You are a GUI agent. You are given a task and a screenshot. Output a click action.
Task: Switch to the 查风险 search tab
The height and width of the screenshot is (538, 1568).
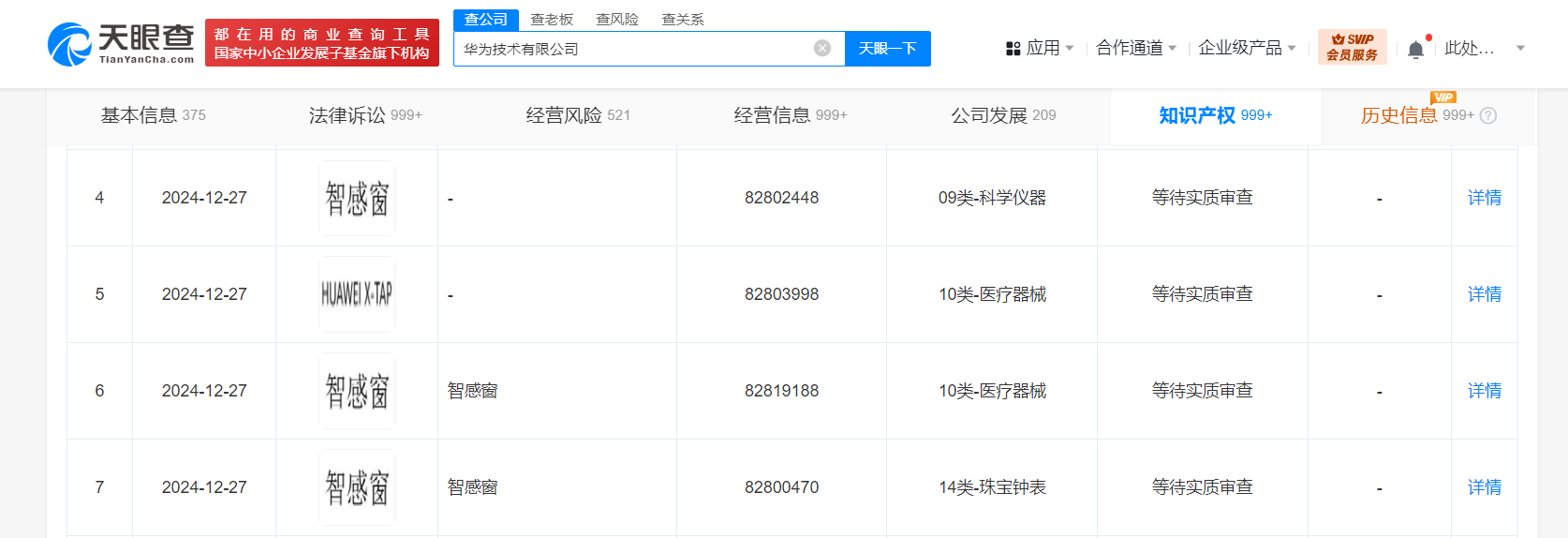pyautogui.click(x=617, y=19)
